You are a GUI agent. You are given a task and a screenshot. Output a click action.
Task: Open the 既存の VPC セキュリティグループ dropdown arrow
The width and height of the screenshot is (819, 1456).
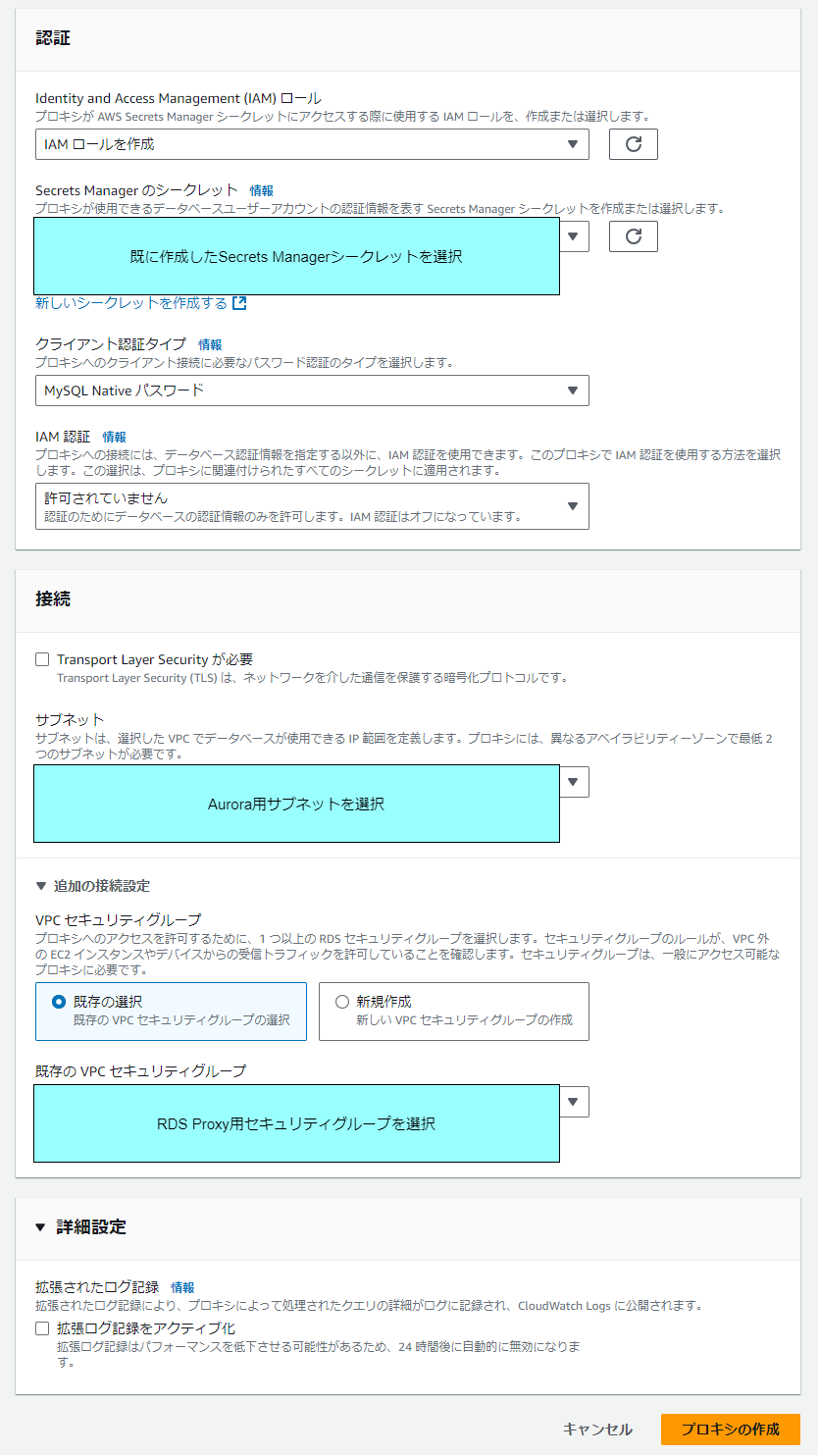(x=574, y=1102)
